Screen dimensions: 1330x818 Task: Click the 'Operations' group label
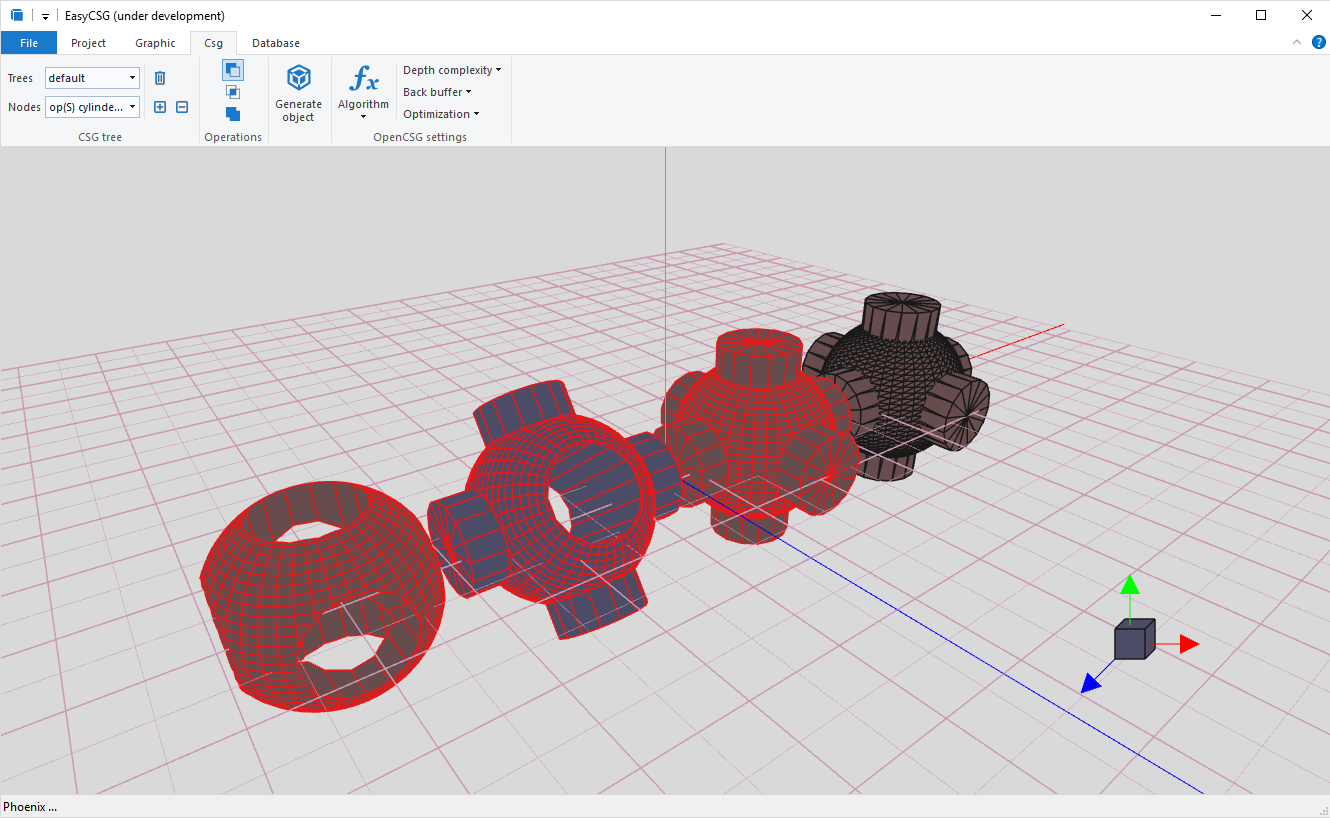point(233,137)
